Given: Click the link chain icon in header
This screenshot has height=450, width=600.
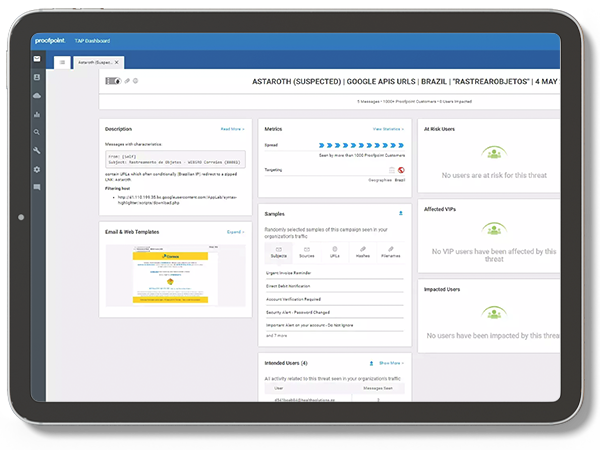Looking at the screenshot, I should tap(127, 81).
